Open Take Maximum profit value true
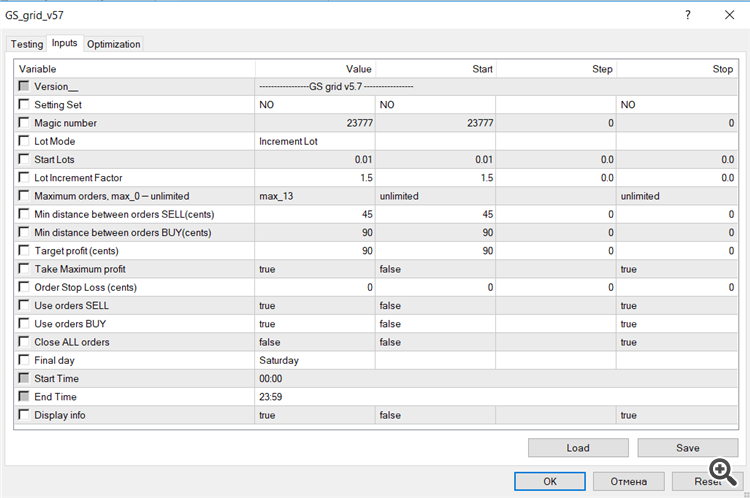 [315, 269]
